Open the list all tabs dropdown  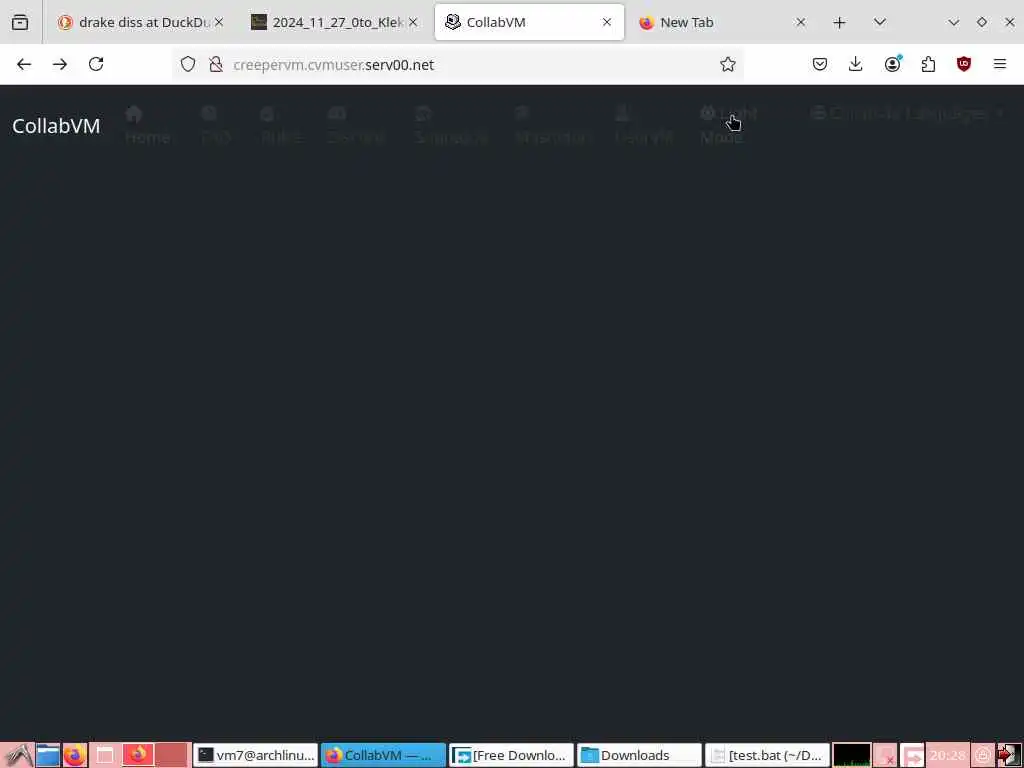click(880, 22)
